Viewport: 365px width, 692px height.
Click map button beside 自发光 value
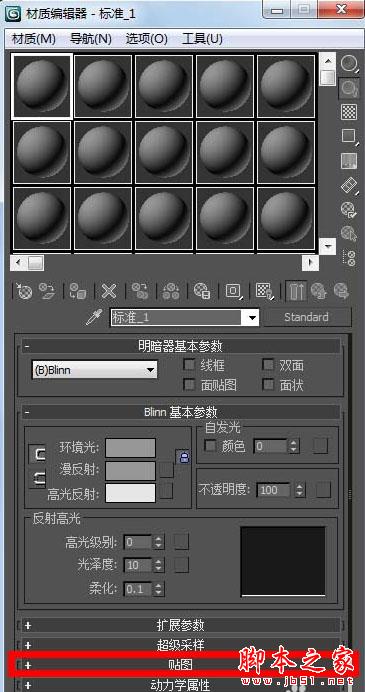pos(320,446)
